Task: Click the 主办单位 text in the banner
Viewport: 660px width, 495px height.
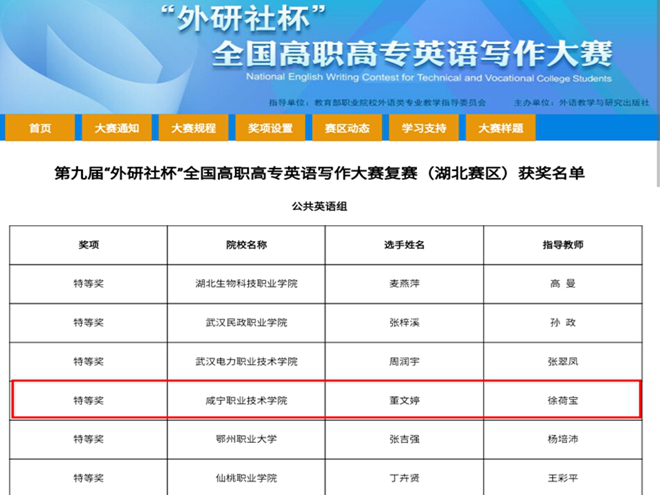Action: pyautogui.click(x=581, y=102)
